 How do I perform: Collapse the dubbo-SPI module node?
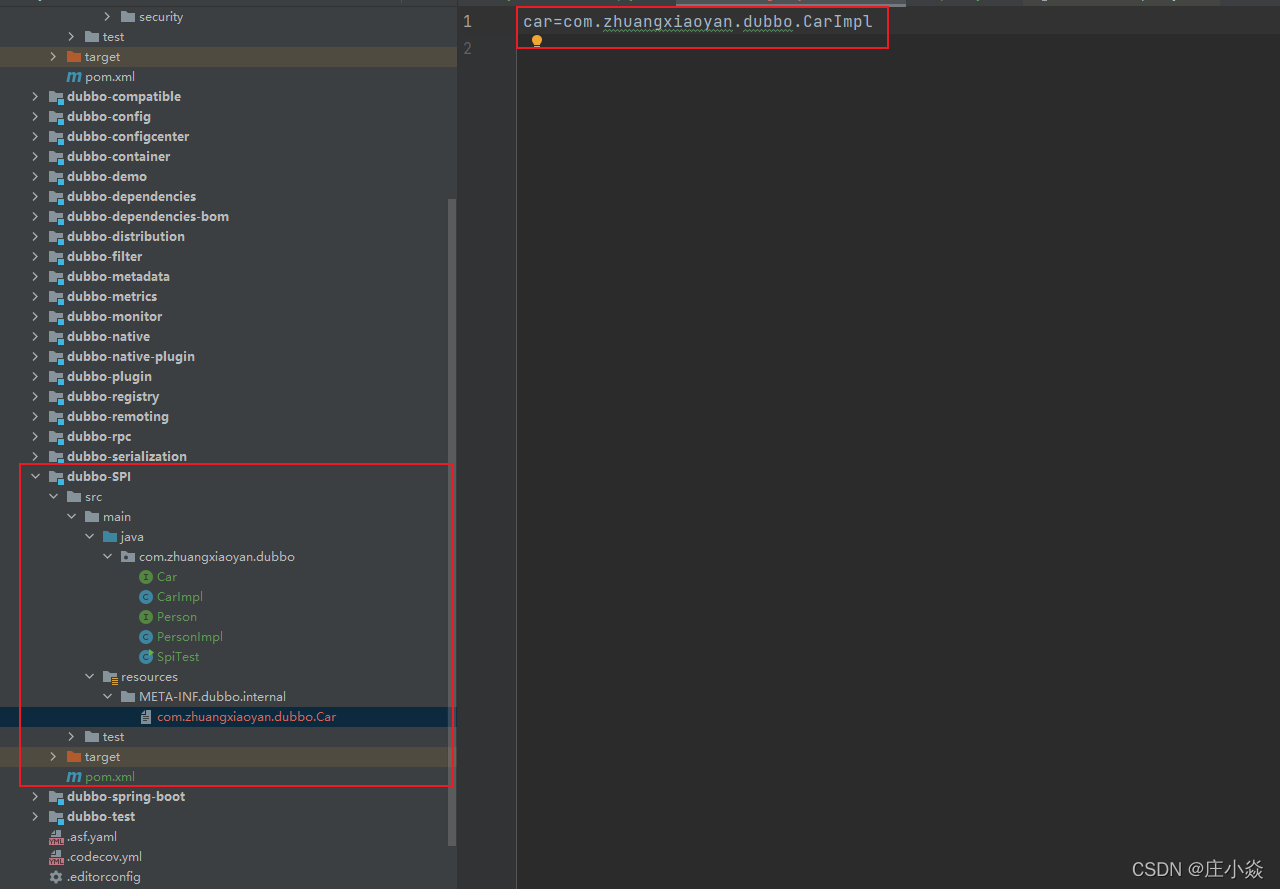coord(35,477)
